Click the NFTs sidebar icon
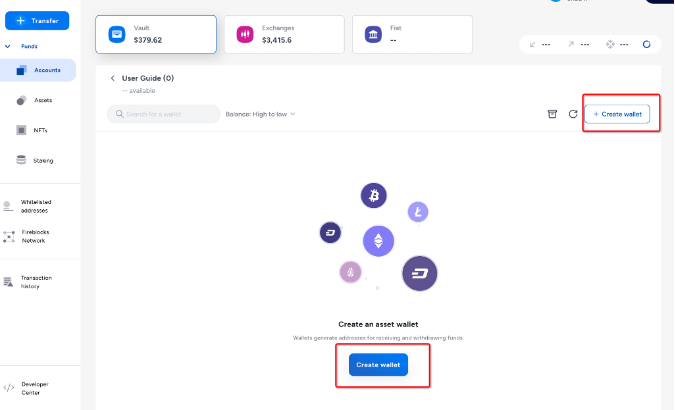The width and height of the screenshot is (675, 410). (22, 130)
